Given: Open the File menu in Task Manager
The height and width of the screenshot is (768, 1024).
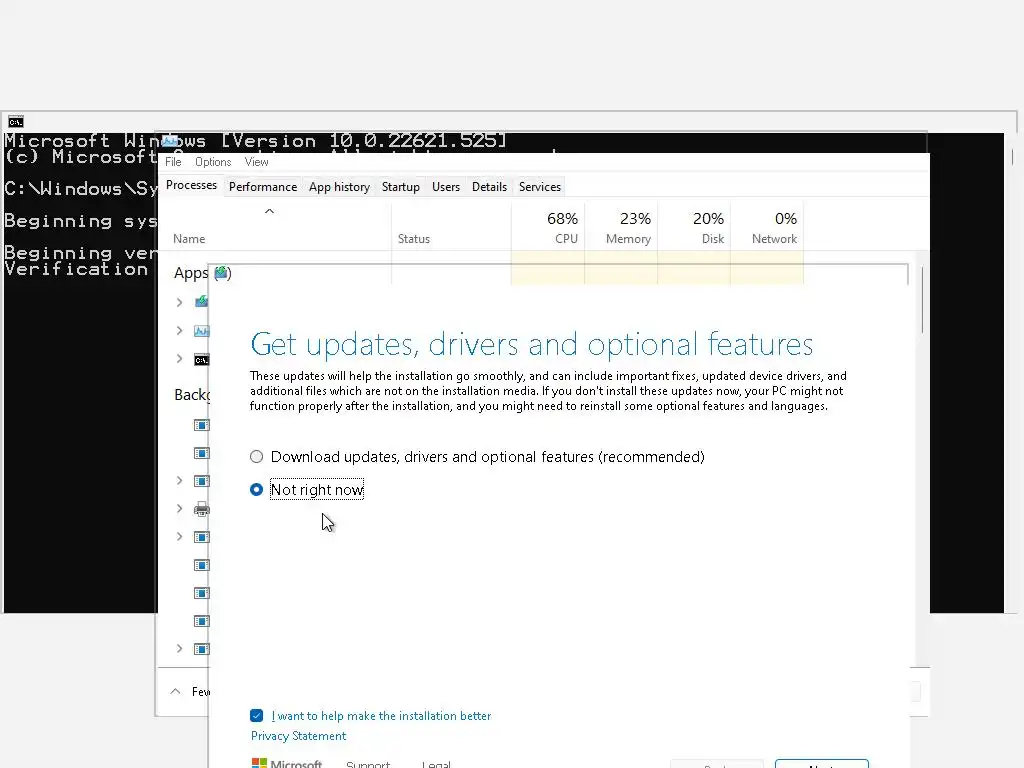Looking at the screenshot, I should tap(173, 162).
